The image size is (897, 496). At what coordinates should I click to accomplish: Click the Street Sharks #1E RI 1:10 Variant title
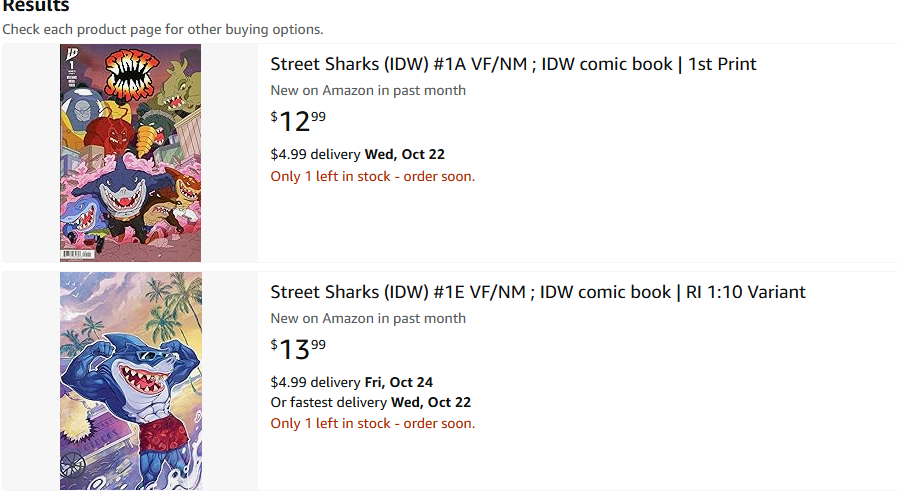pyautogui.click(x=537, y=292)
